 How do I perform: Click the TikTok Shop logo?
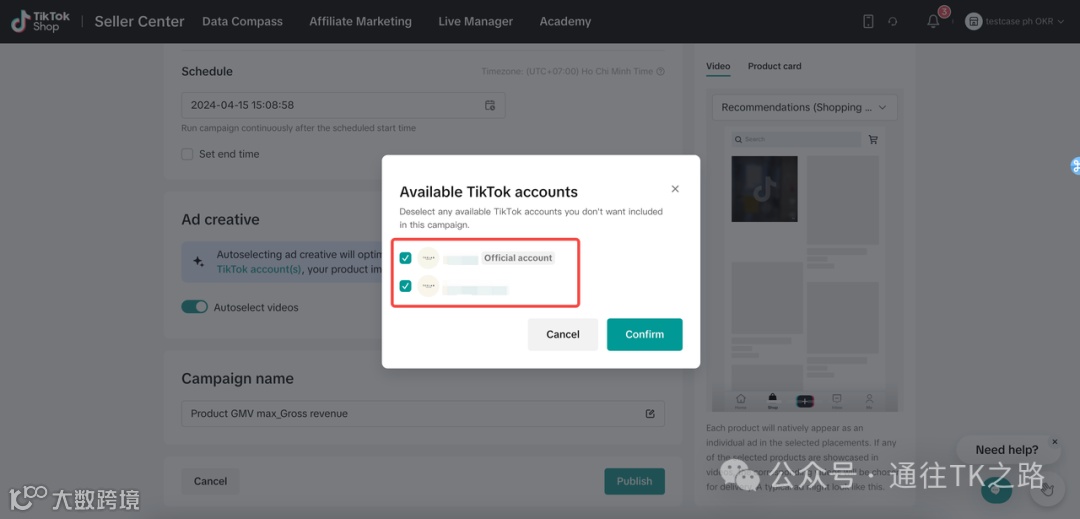(x=41, y=21)
